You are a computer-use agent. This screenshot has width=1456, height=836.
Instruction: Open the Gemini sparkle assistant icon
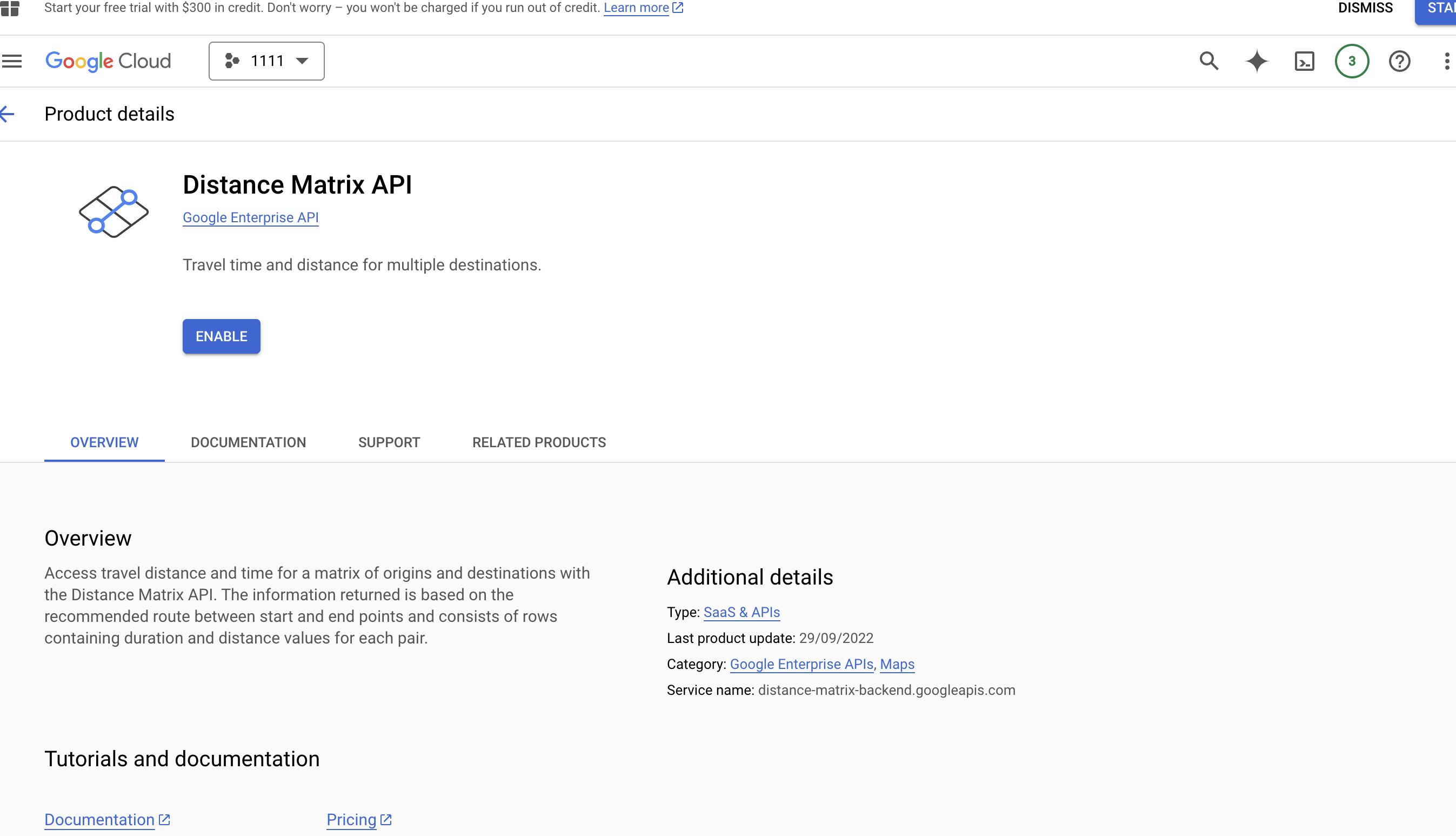[1257, 61]
